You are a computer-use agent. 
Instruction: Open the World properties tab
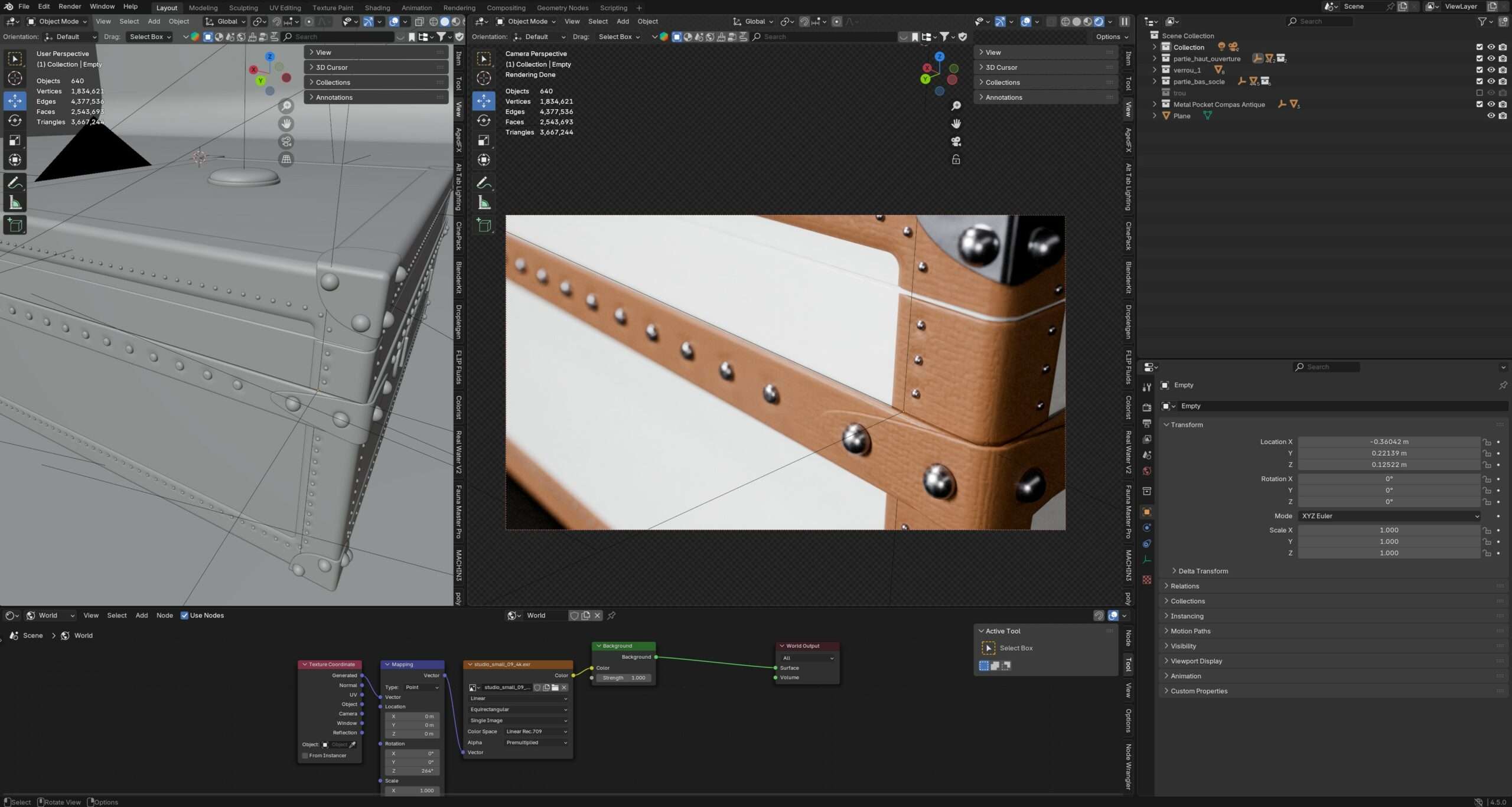[x=1146, y=471]
